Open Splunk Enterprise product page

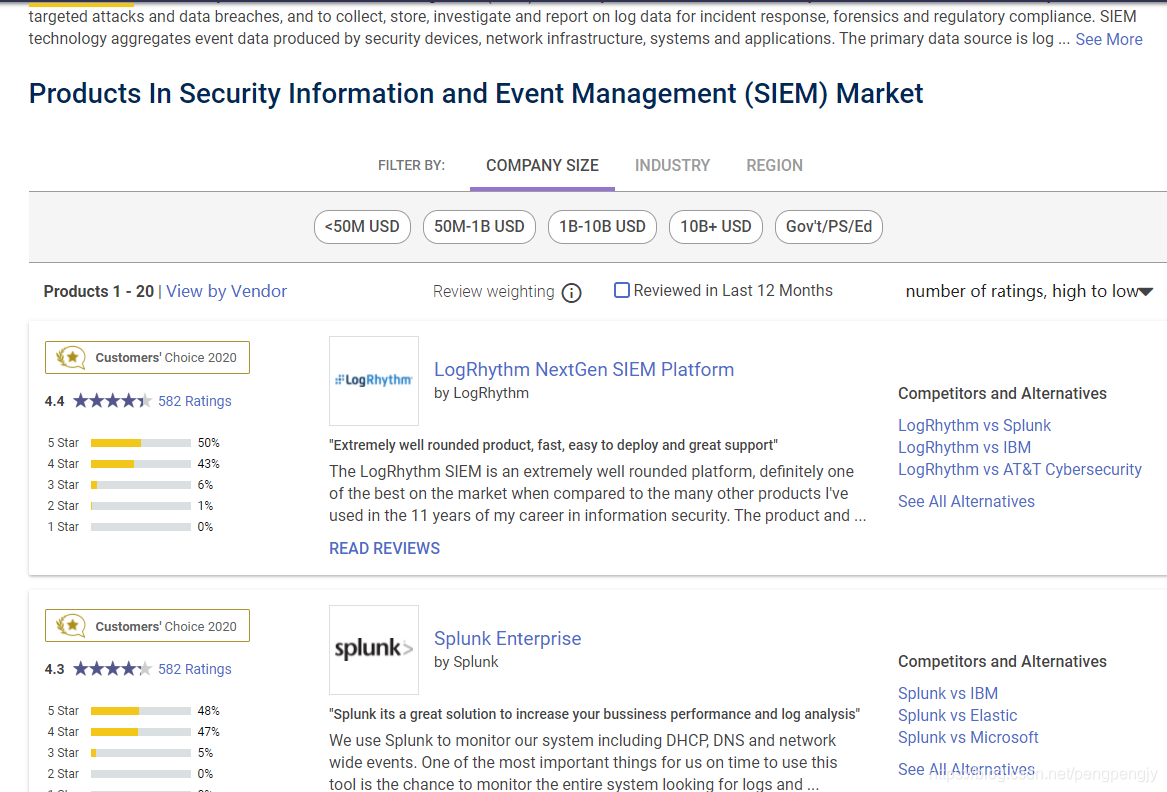(x=508, y=639)
